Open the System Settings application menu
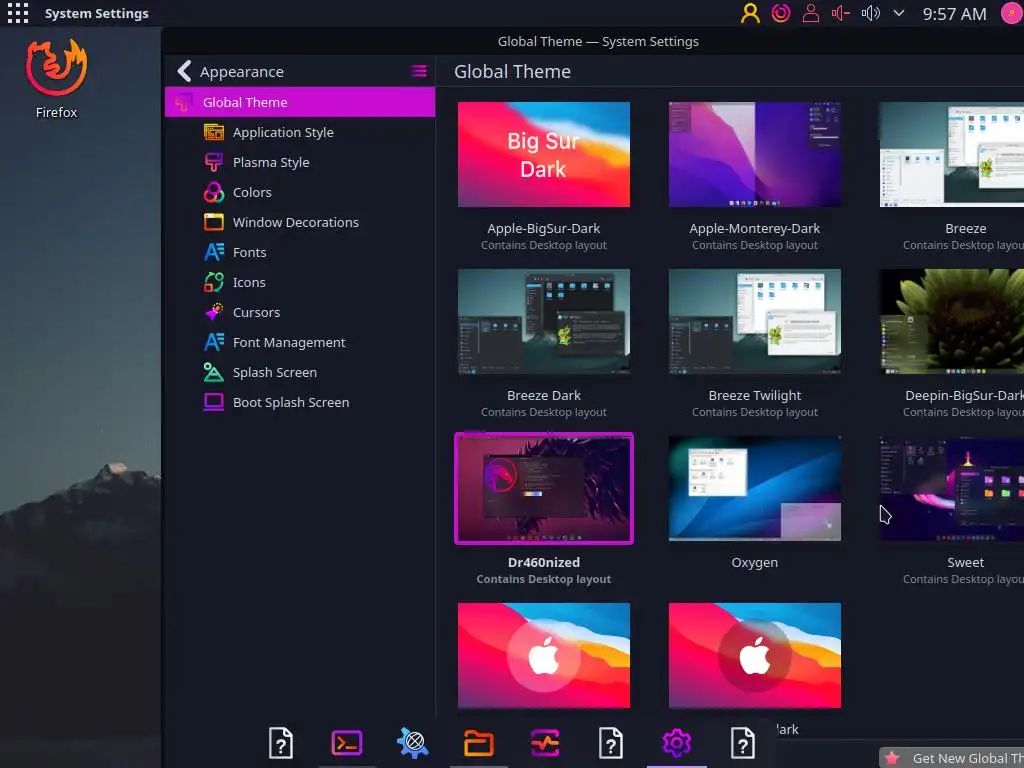Screen dimensions: 1024x768 [97, 13]
